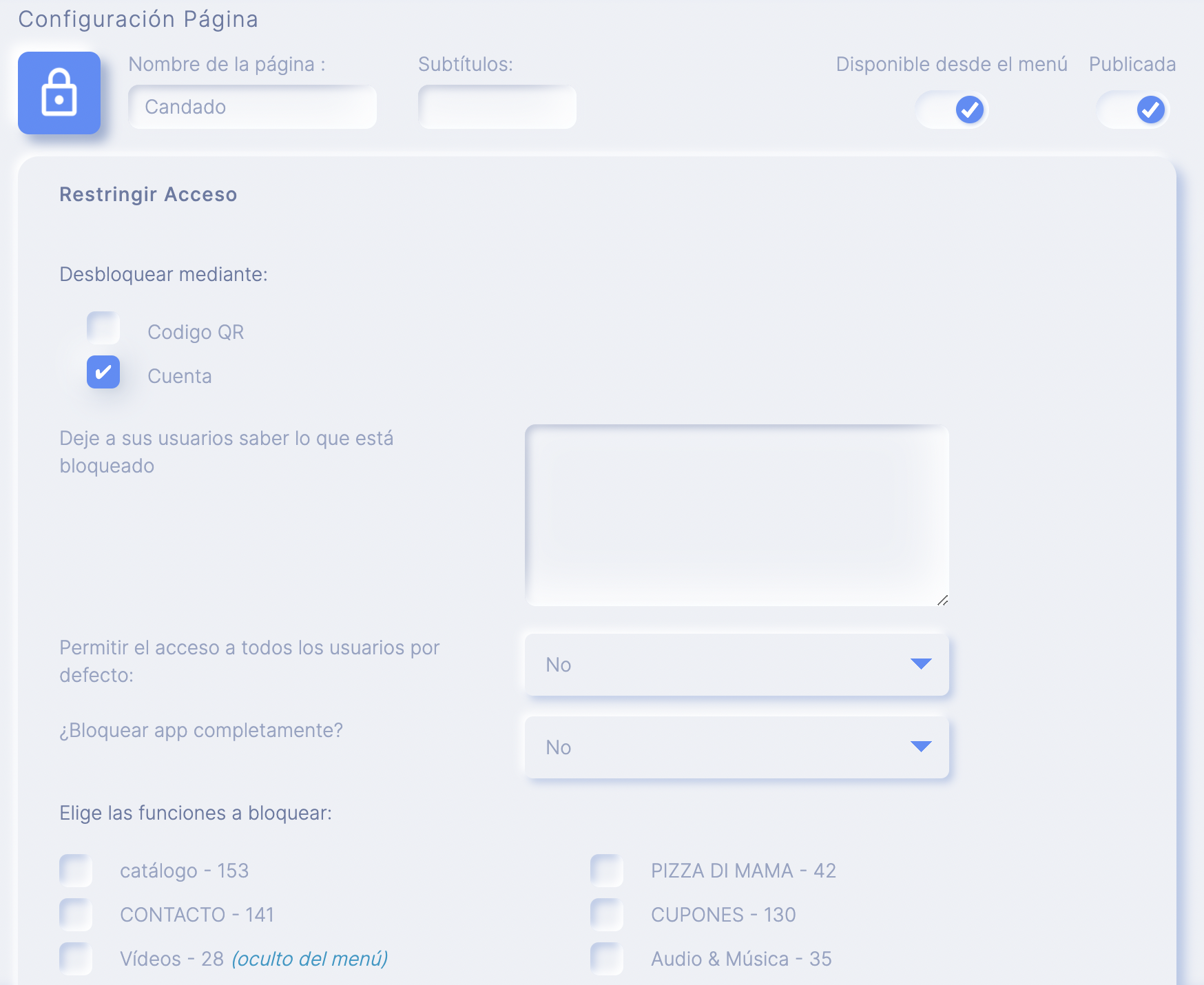
Task: Check the Audio & Música - 35 checkbox
Action: tap(607, 959)
